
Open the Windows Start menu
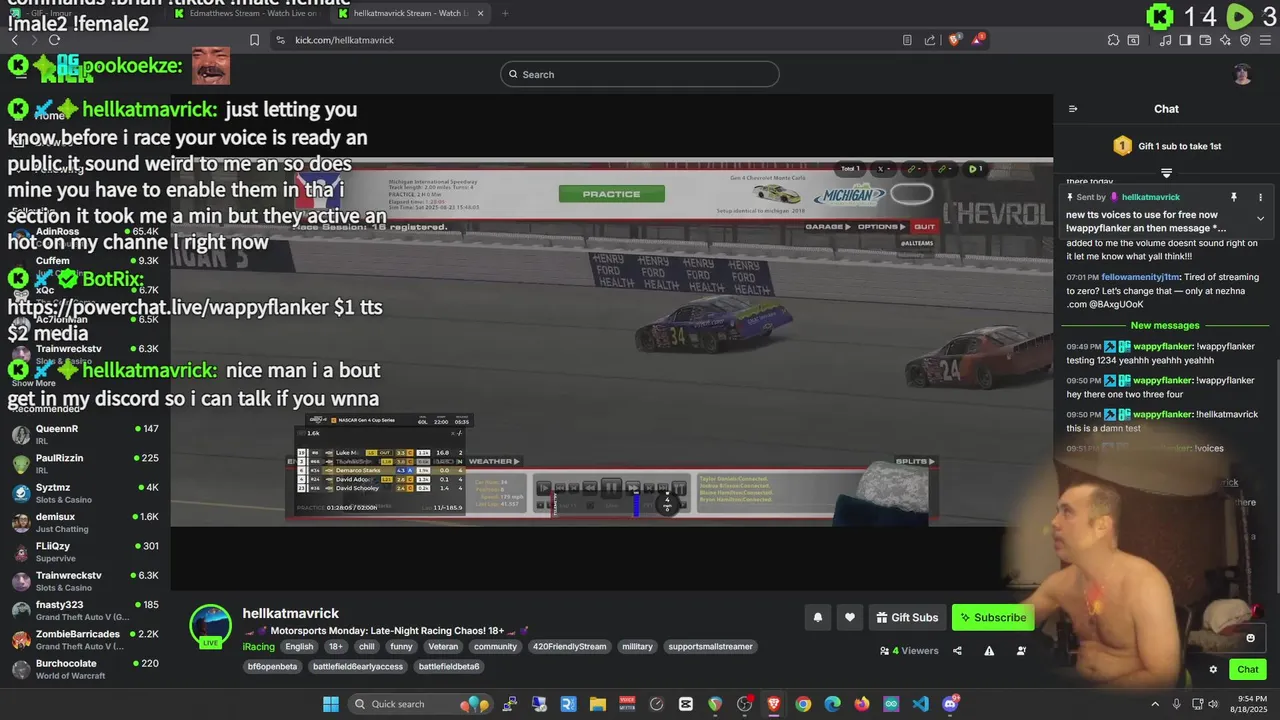tap(331, 704)
